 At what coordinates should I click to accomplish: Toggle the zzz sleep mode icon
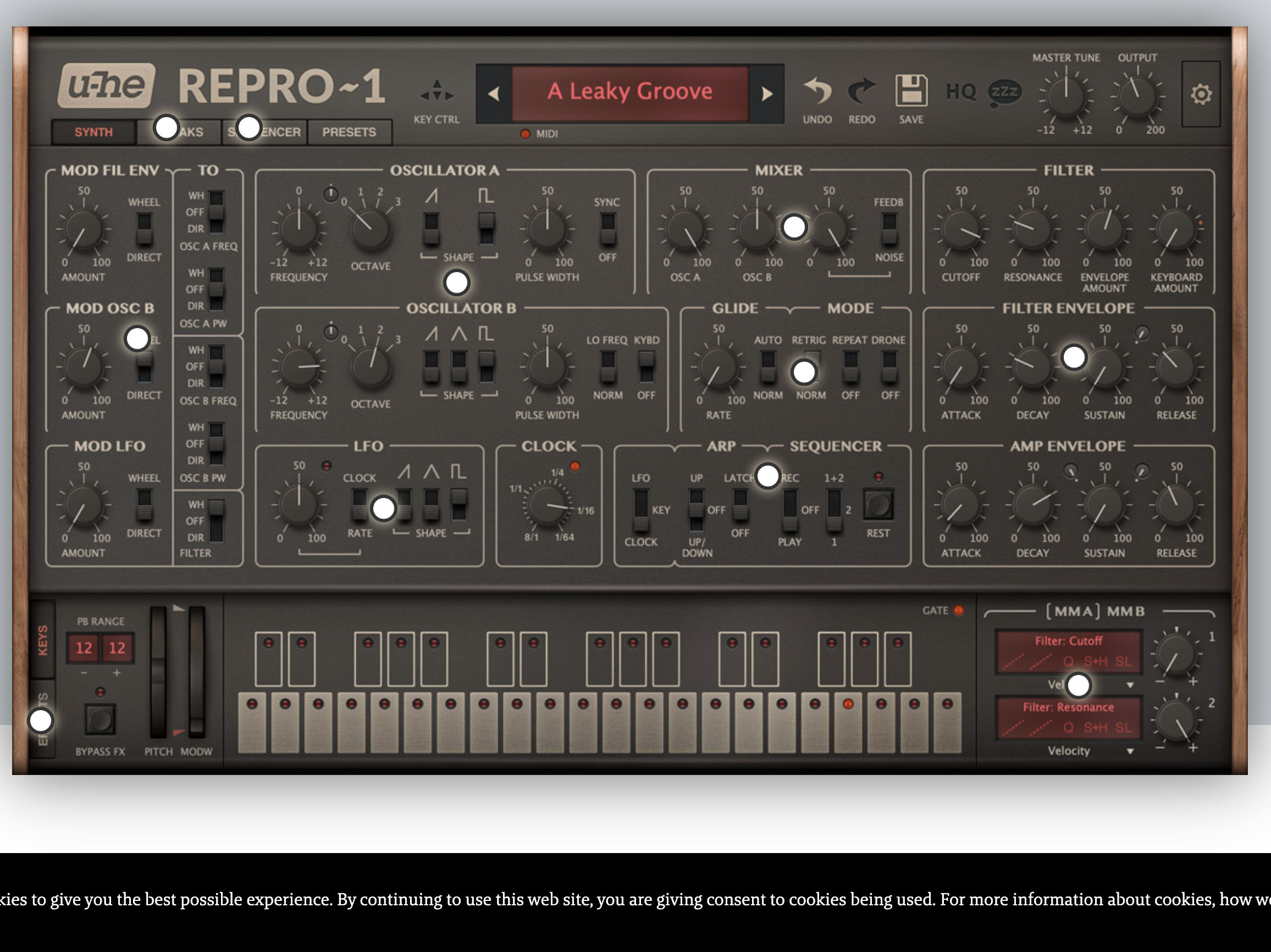[x=1004, y=92]
